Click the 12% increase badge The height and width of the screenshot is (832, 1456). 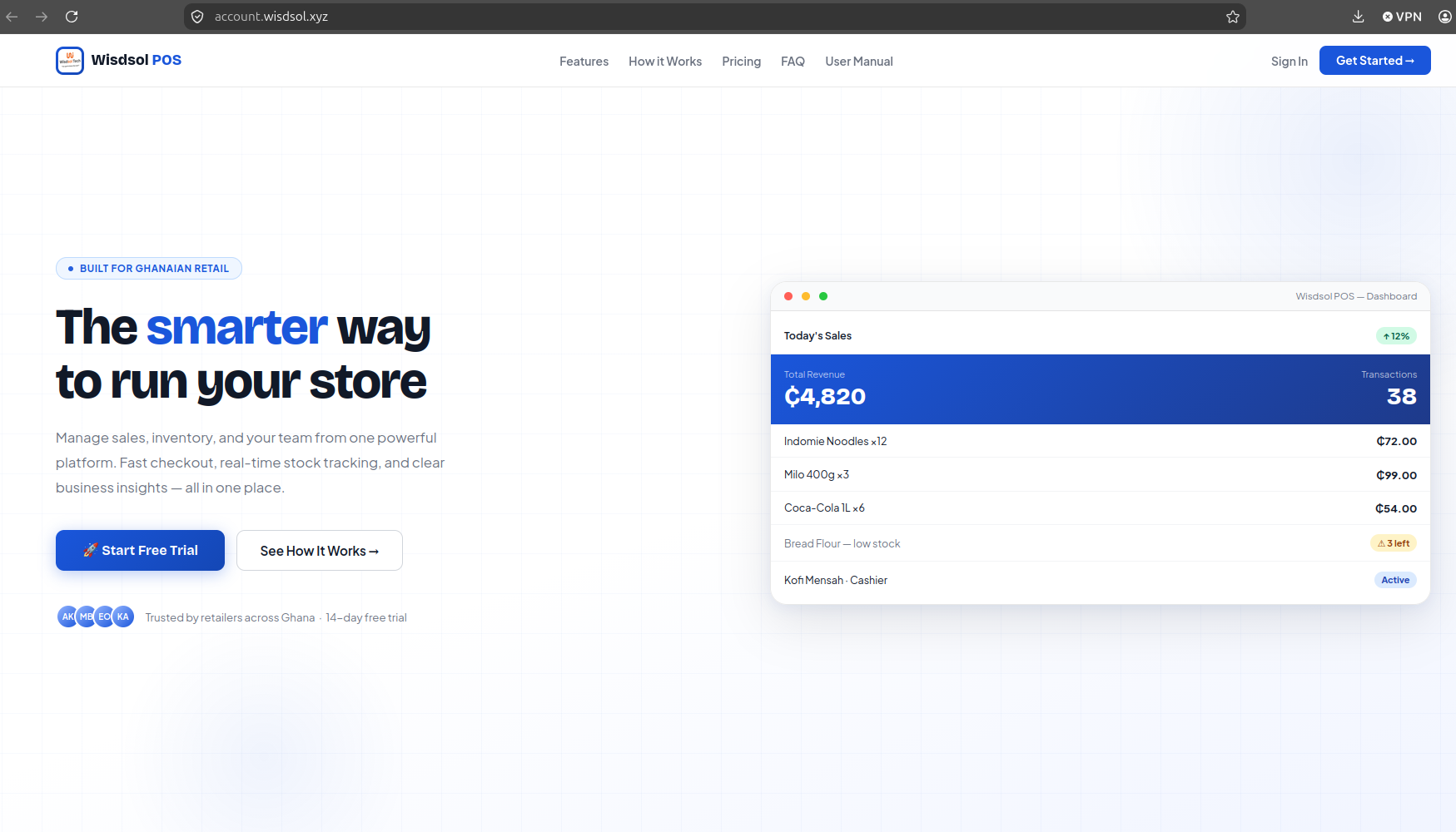pyautogui.click(x=1396, y=336)
